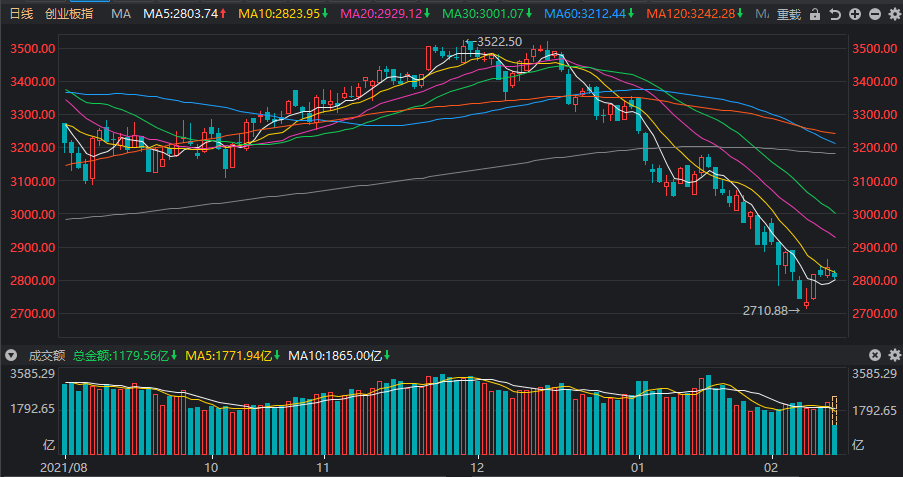Open main chart settings gear
The image size is (903, 477).
pos(893,15)
